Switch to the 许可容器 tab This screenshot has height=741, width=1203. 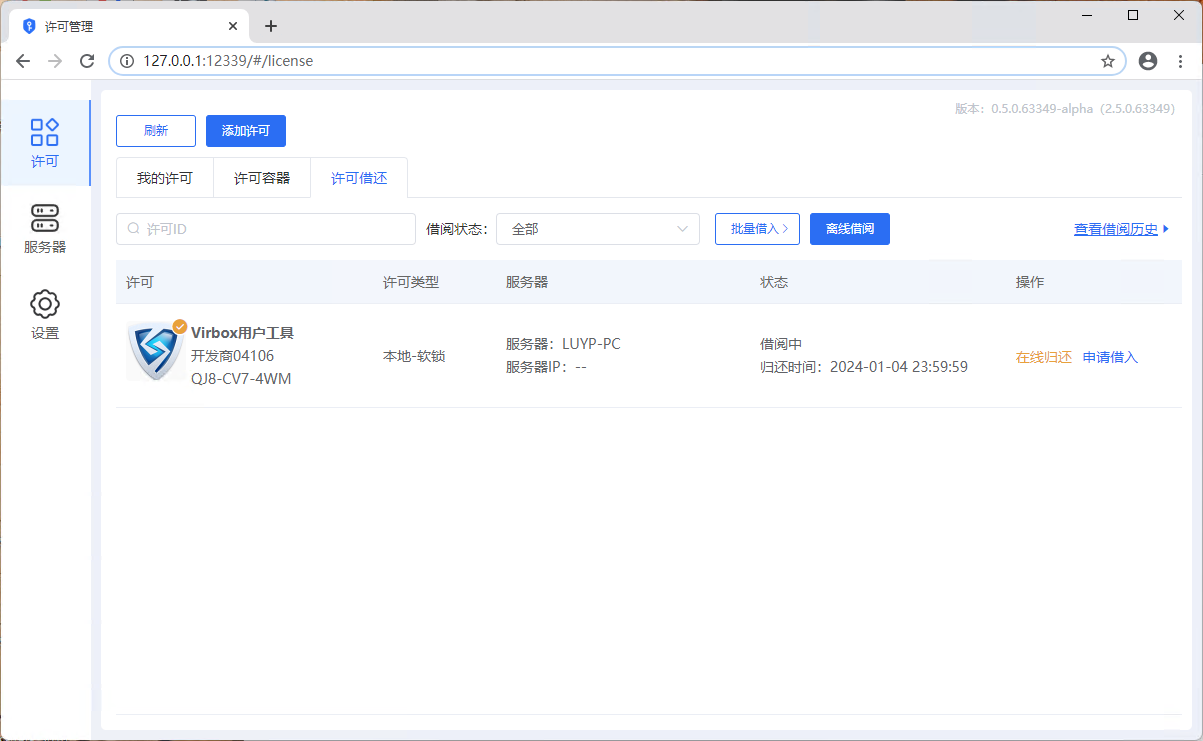click(x=262, y=178)
